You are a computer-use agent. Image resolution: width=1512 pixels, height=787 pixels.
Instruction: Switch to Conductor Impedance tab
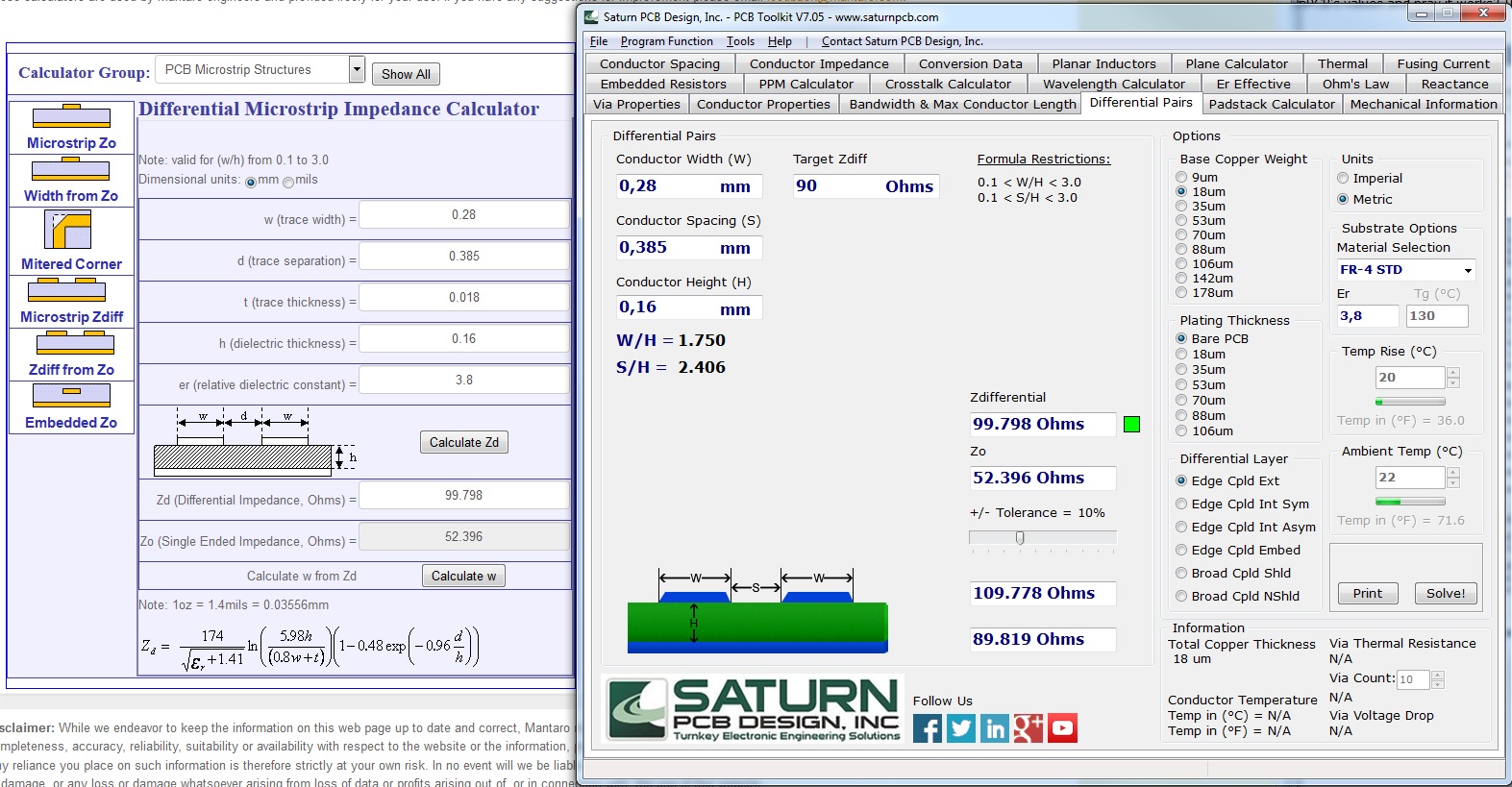[819, 63]
